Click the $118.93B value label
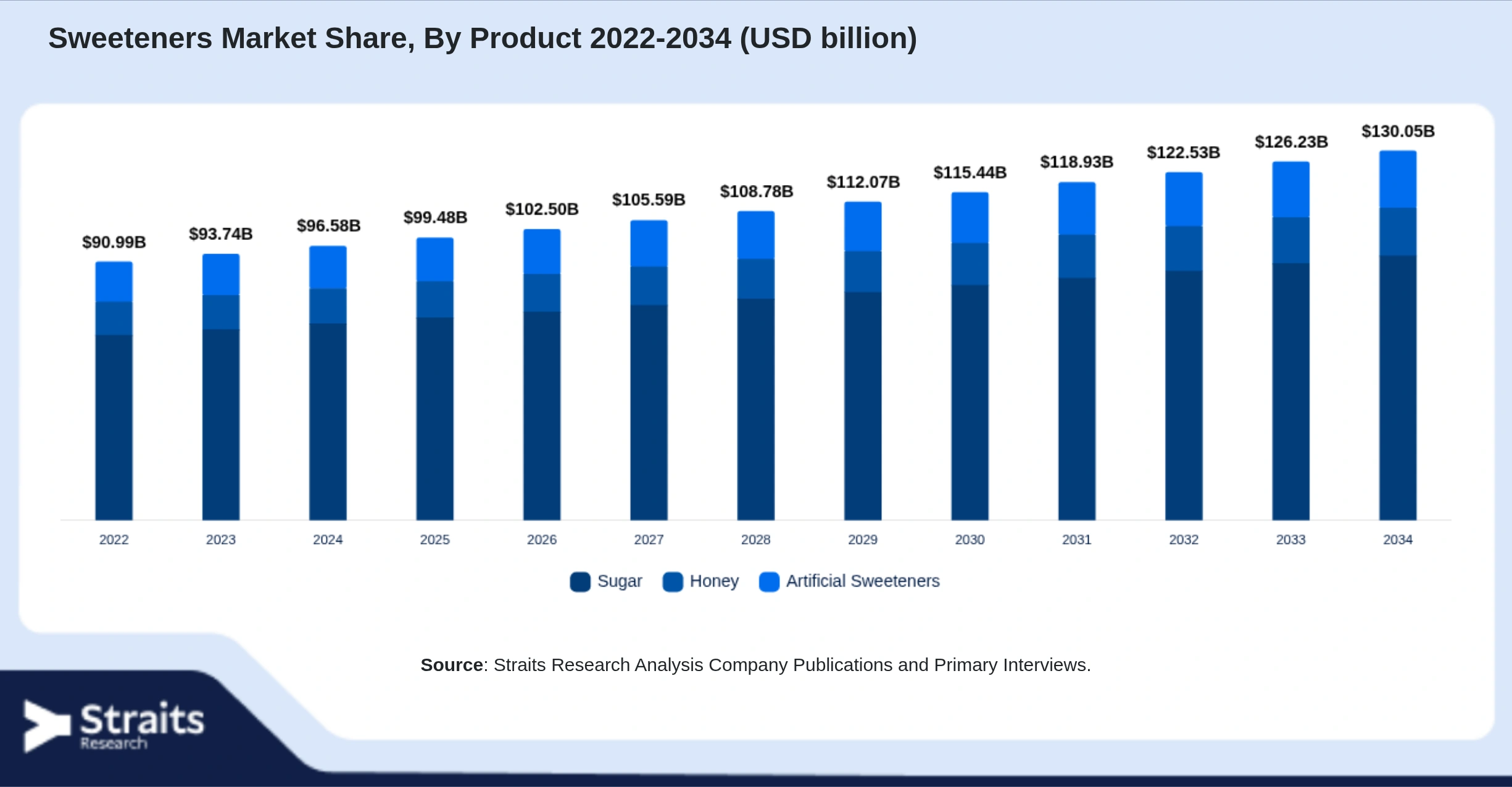Screen dimensions: 1512x787 coord(1077,162)
